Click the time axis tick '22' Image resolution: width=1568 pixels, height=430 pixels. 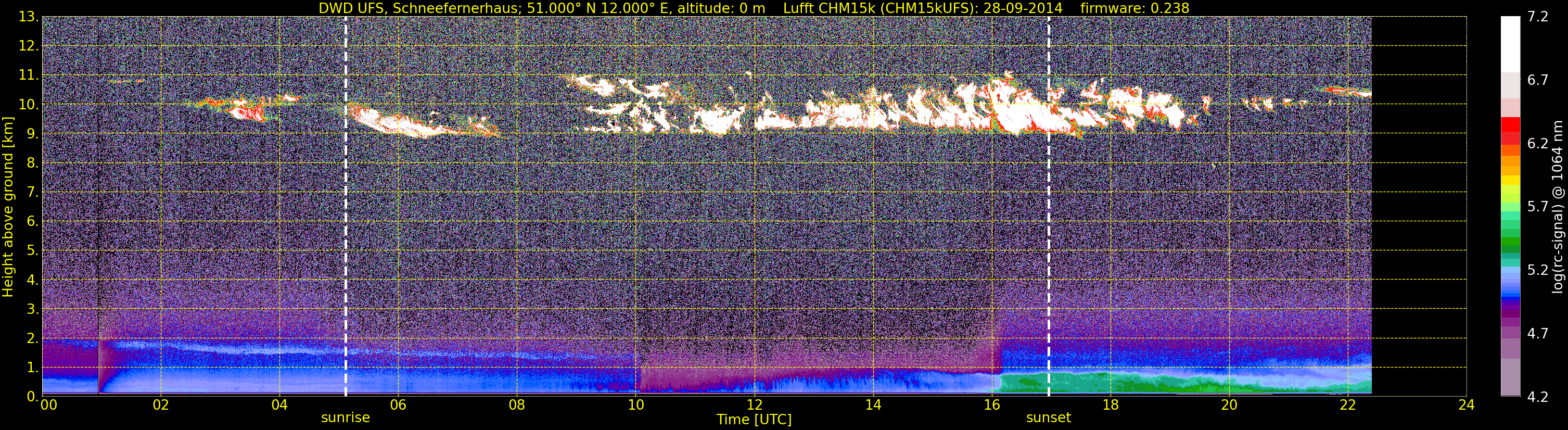1348,404
